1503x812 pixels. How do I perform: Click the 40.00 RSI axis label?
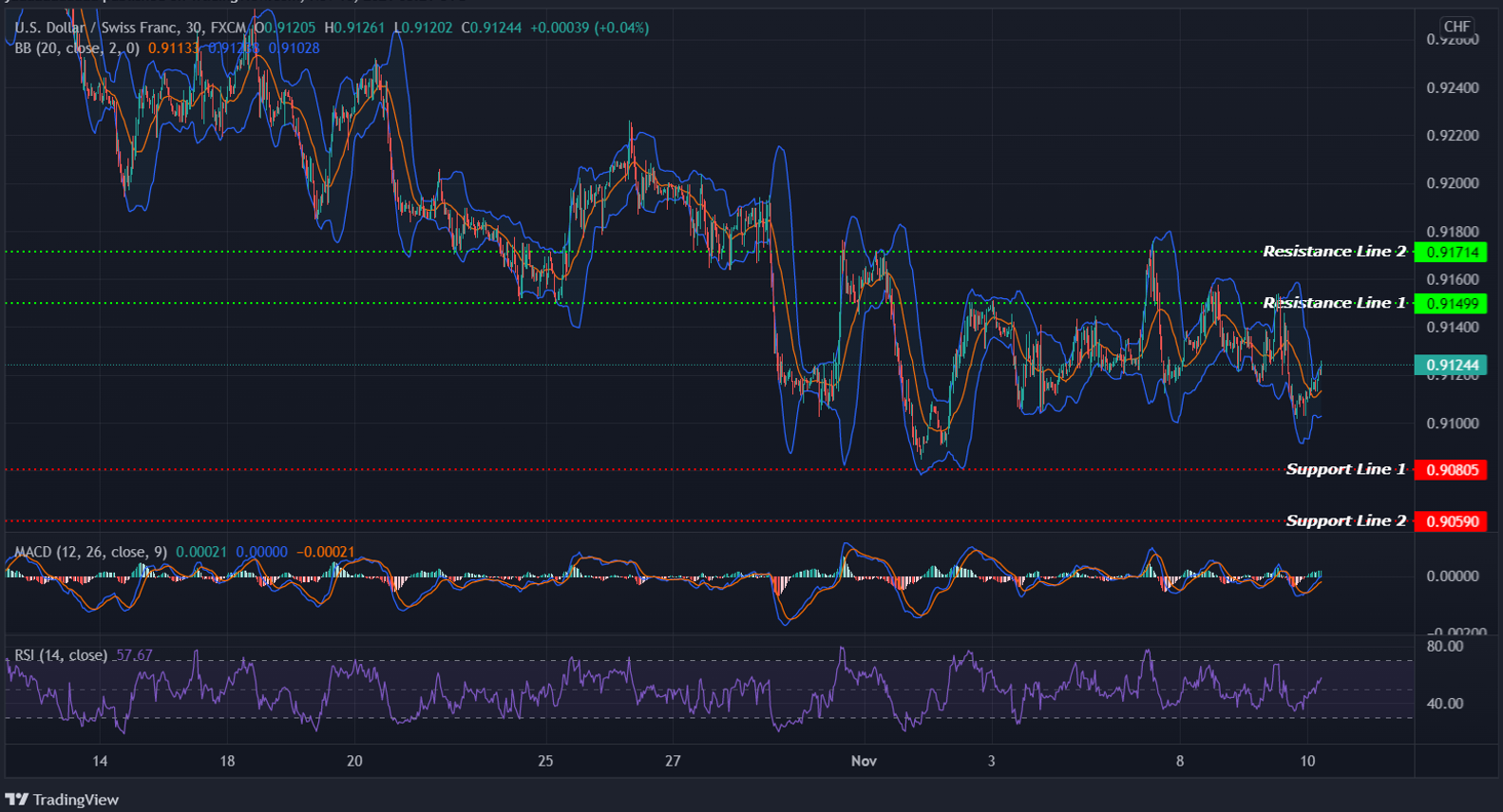[x=1445, y=704]
